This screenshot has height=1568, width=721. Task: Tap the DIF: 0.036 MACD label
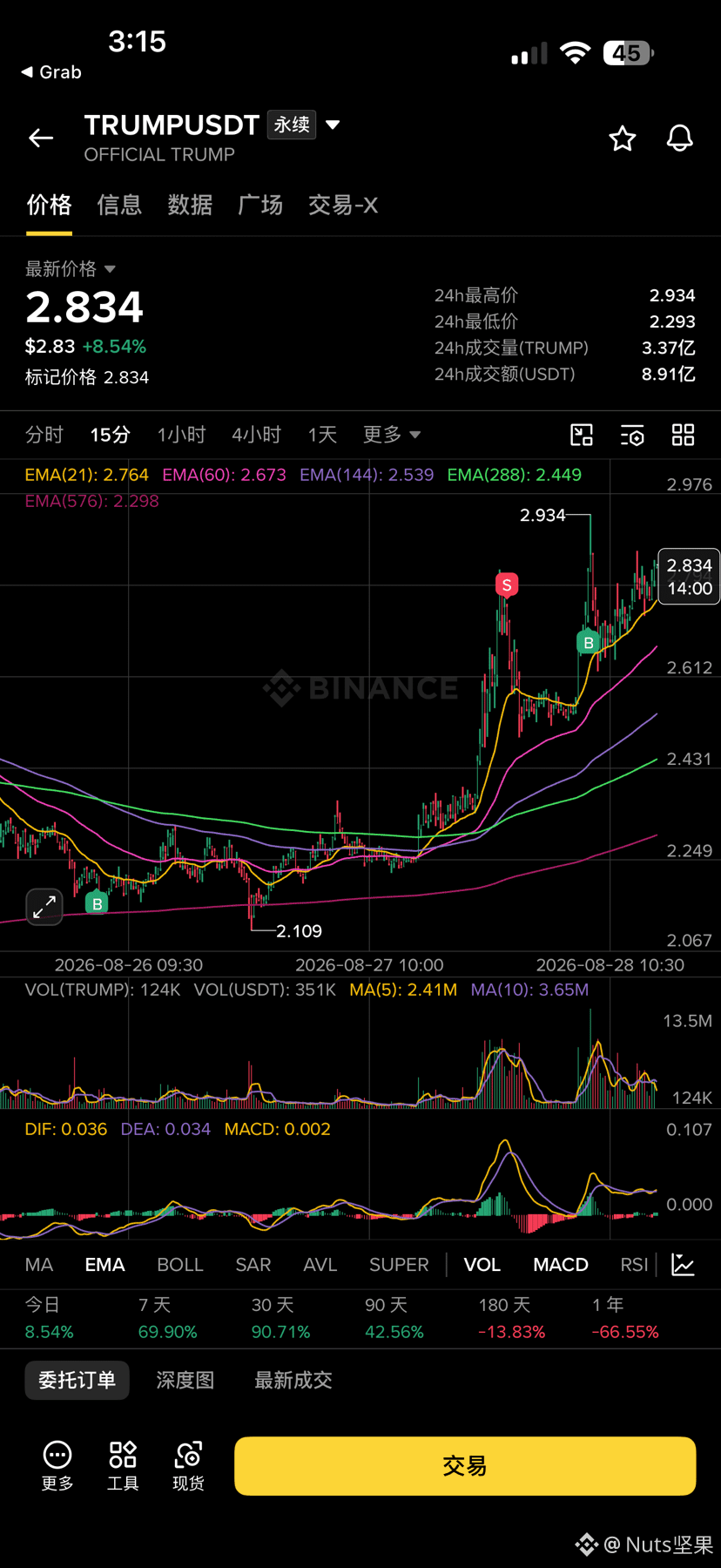click(x=66, y=1129)
